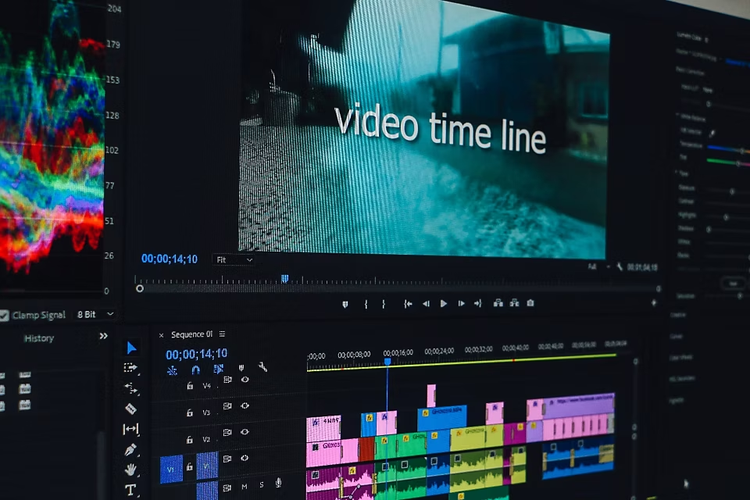Click the V1 source patching button
Screen dimensions: 750x500
pos(171,469)
